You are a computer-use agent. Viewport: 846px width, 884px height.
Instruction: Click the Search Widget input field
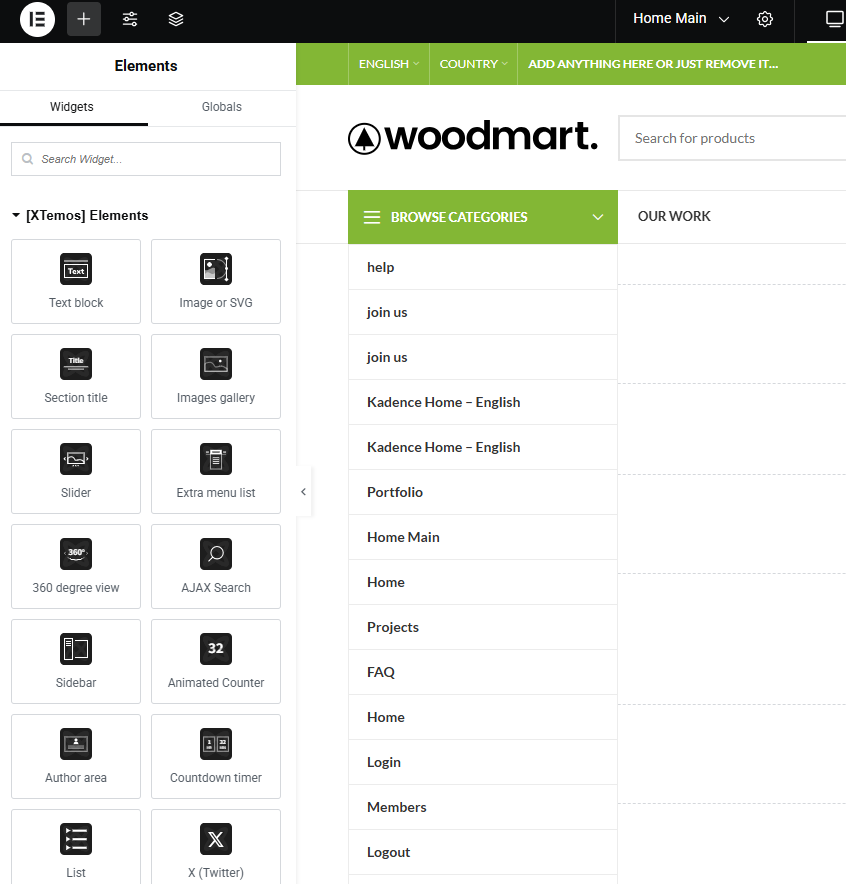tap(146, 159)
